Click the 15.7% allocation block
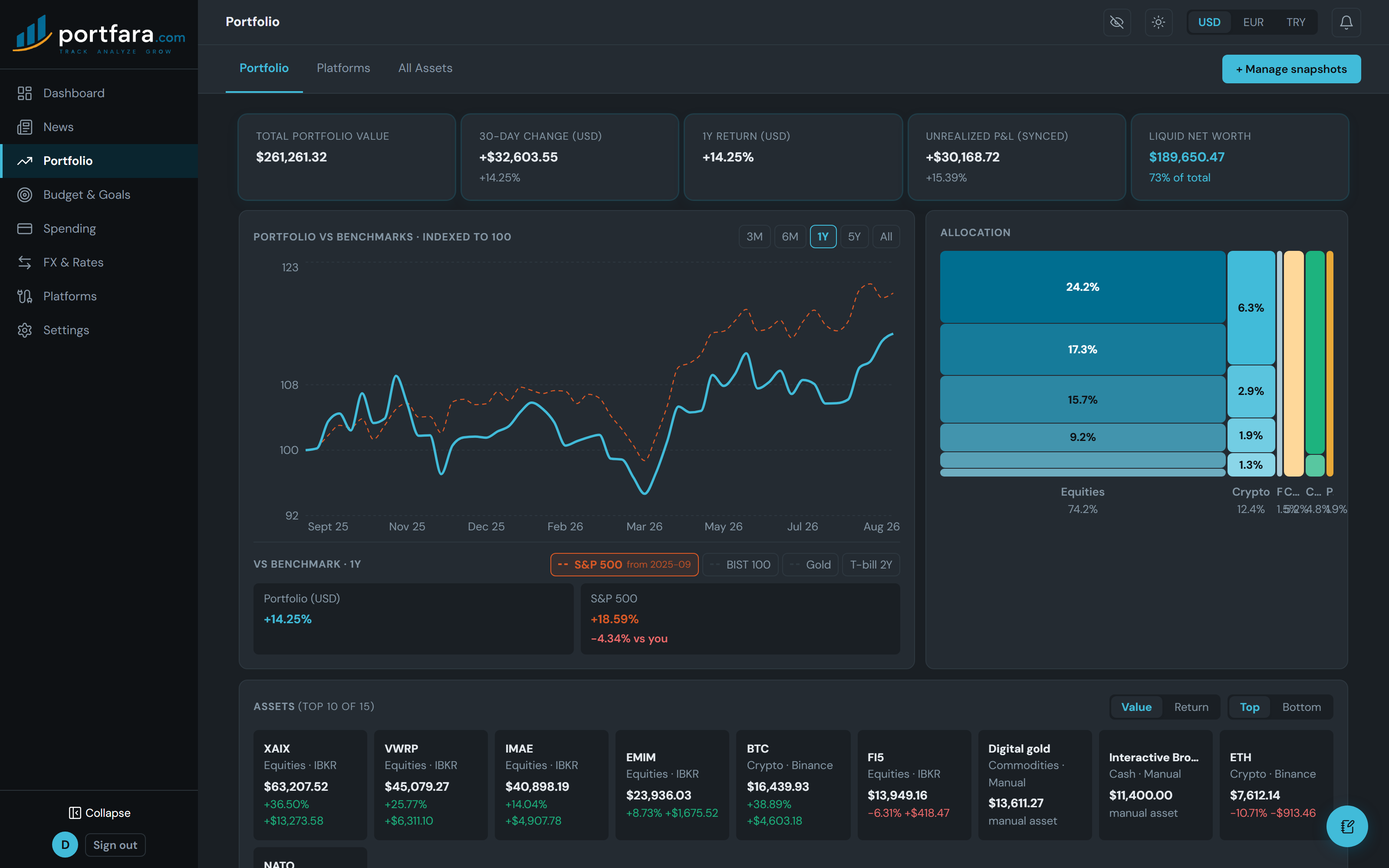The height and width of the screenshot is (868, 1389). click(x=1083, y=400)
